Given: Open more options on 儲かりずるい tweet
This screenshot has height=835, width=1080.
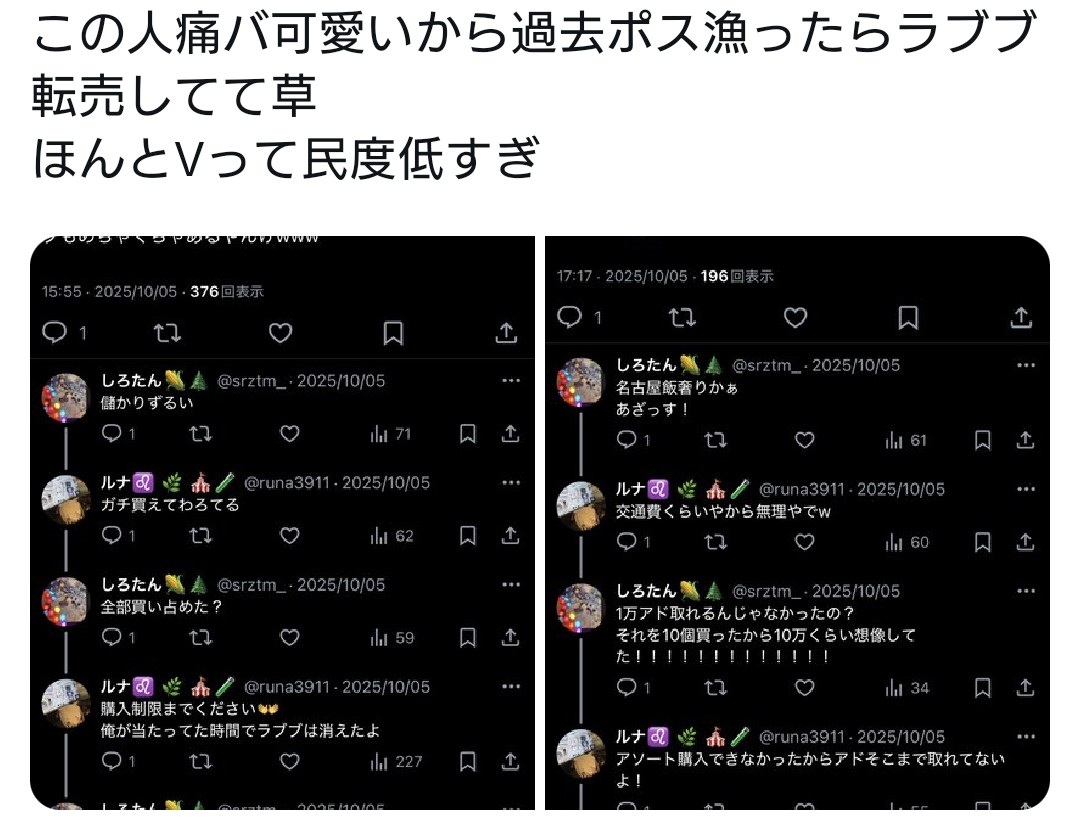Looking at the screenshot, I should pyautogui.click(x=511, y=380).
